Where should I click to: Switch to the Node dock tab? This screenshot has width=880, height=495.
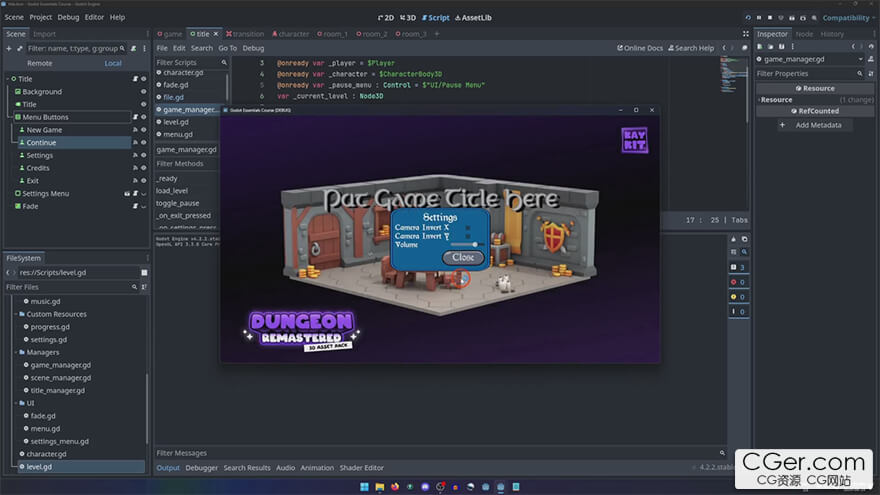(x=804, y=34)
